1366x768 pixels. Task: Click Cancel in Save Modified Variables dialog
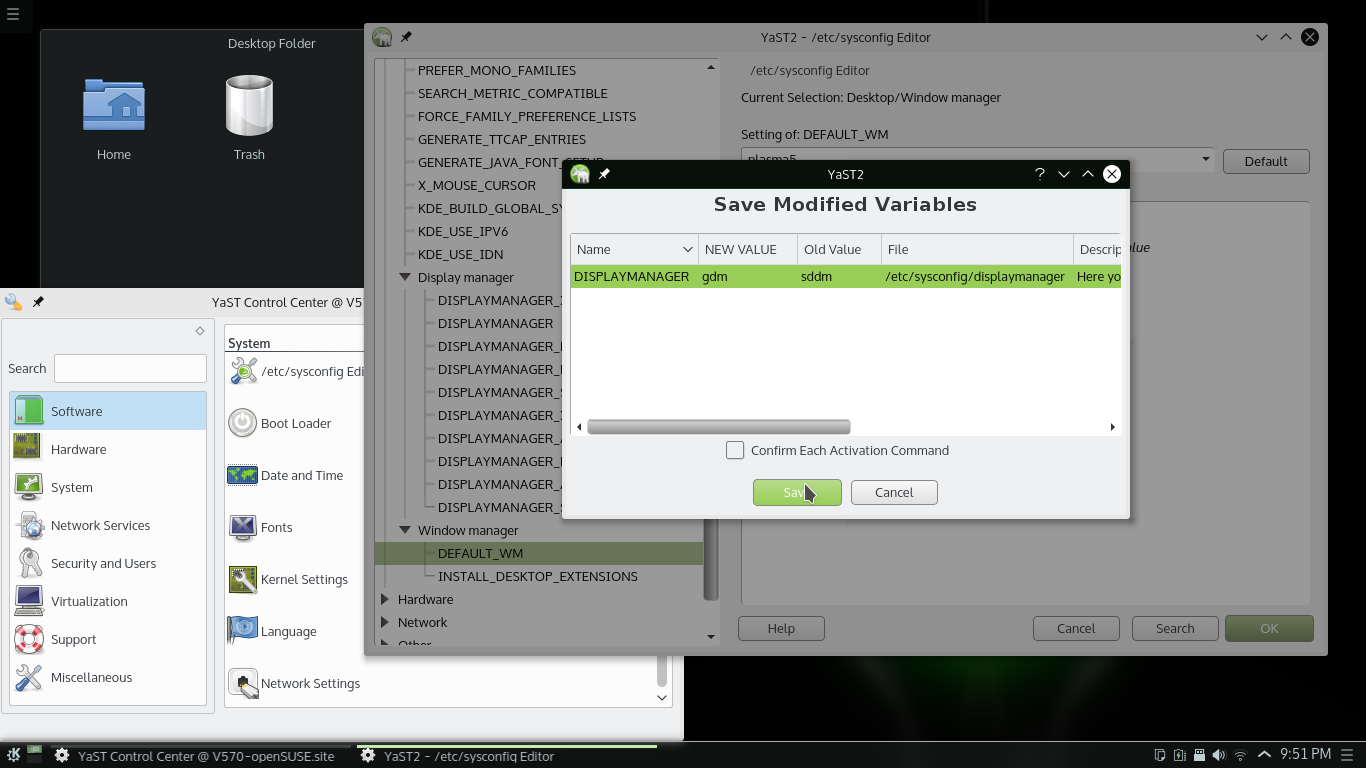click(x=894, y=492)
